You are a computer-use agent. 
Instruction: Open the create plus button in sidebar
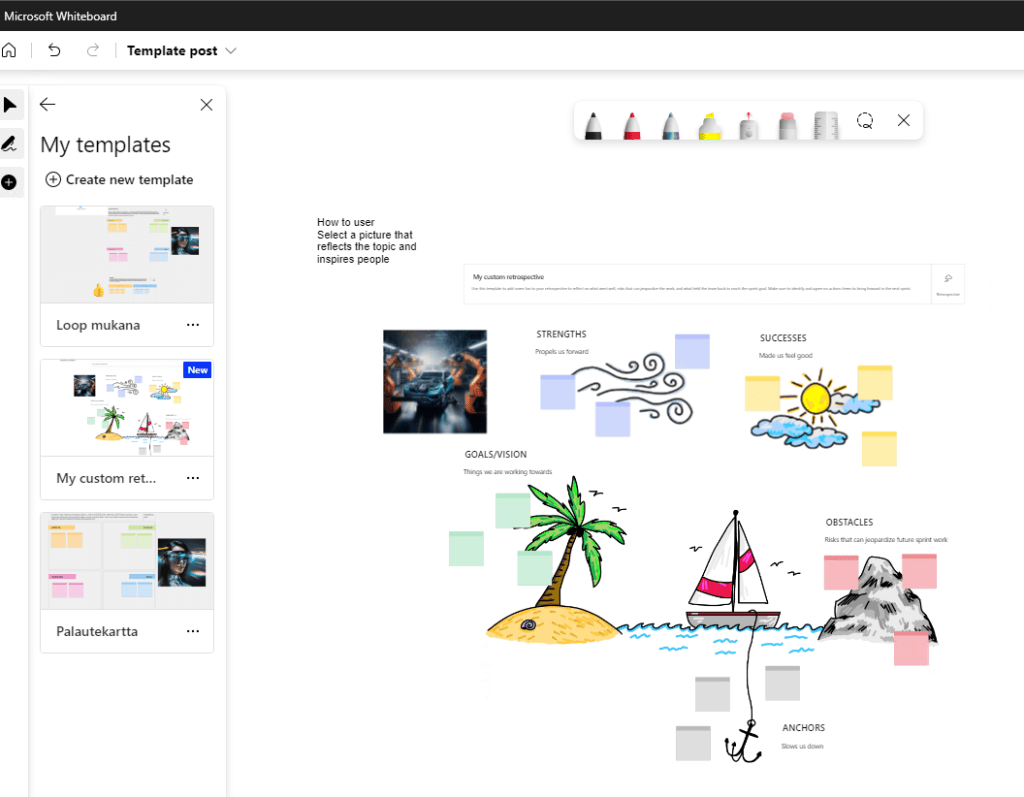(10, 182)
